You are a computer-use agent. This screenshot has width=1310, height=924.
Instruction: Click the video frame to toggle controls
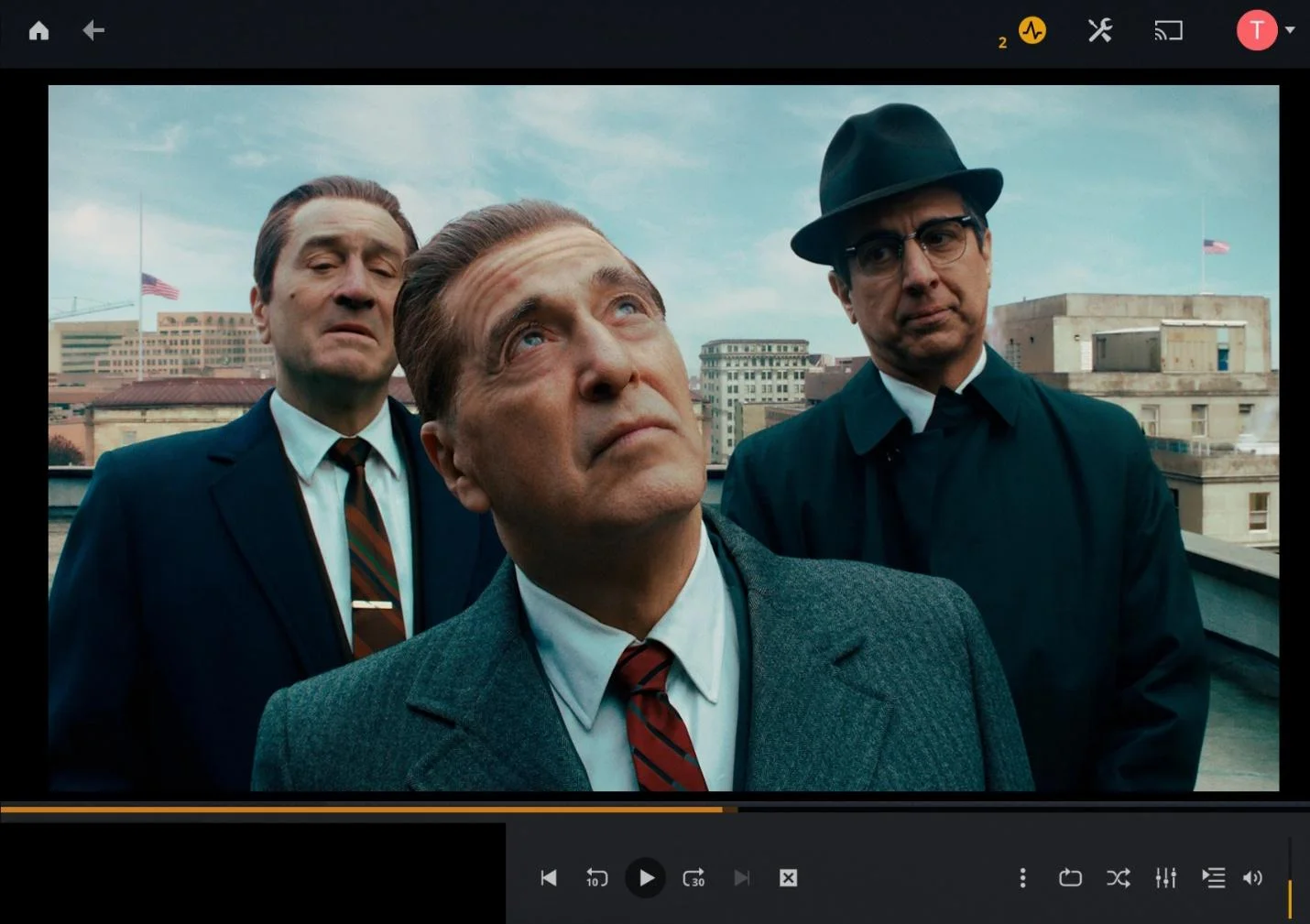(663, 438)
